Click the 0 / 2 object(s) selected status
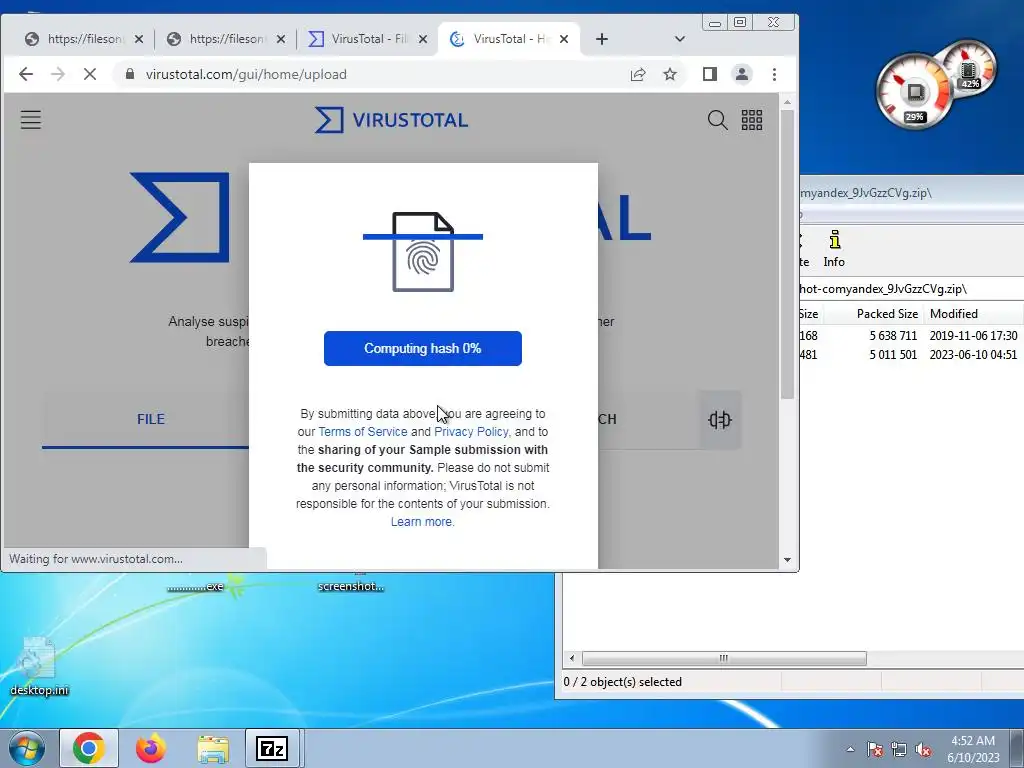The image size is (1024, 768). point(622,682)
